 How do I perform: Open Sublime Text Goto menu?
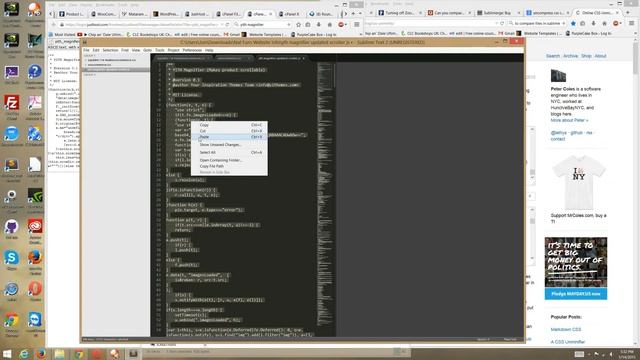[147, 50]
